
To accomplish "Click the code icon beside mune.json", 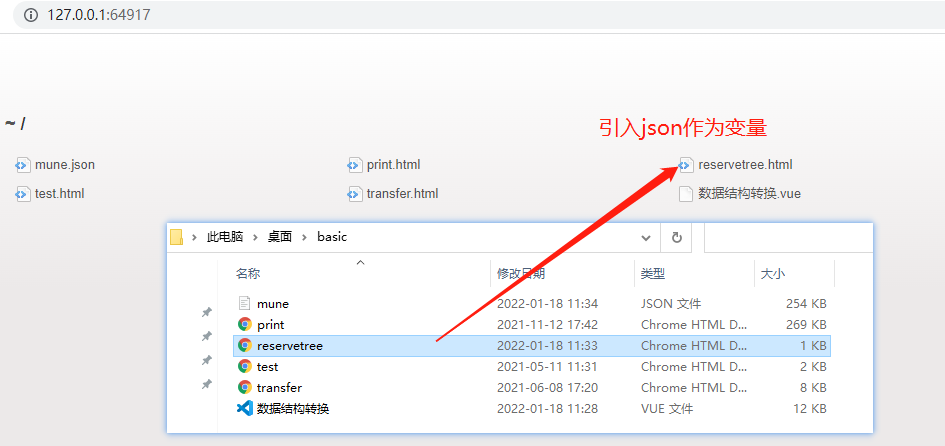I will (23, 165).
